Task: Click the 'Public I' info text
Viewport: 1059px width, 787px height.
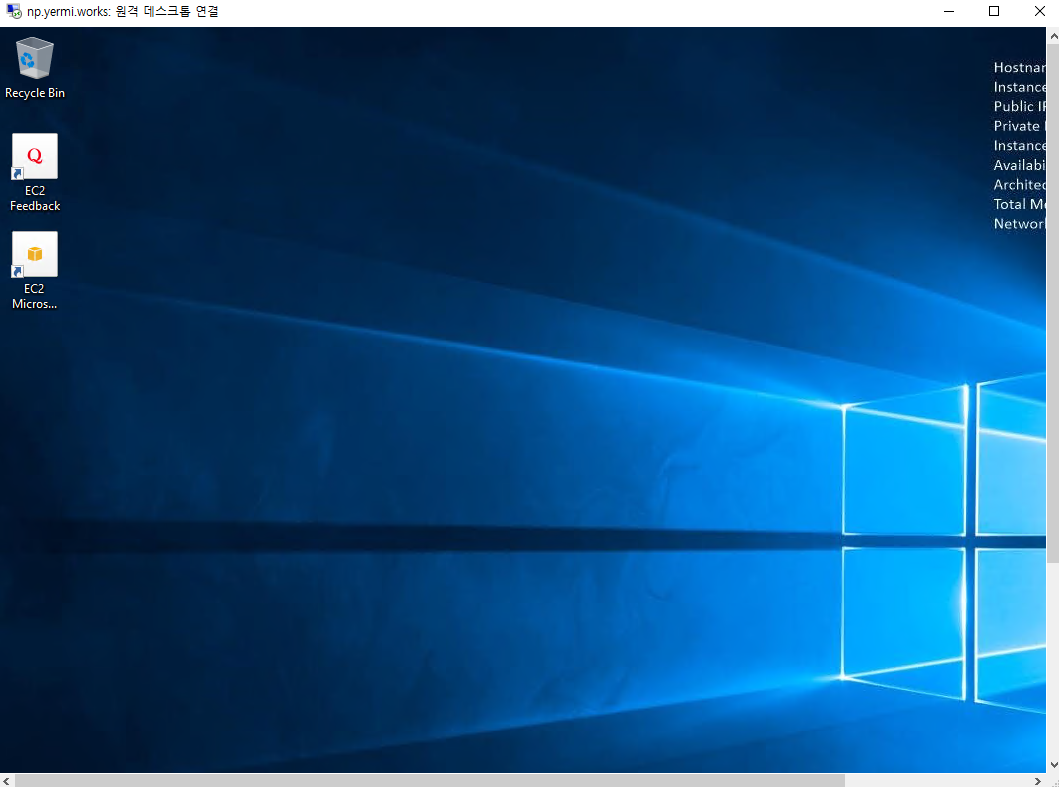Action: point(1019,107)
